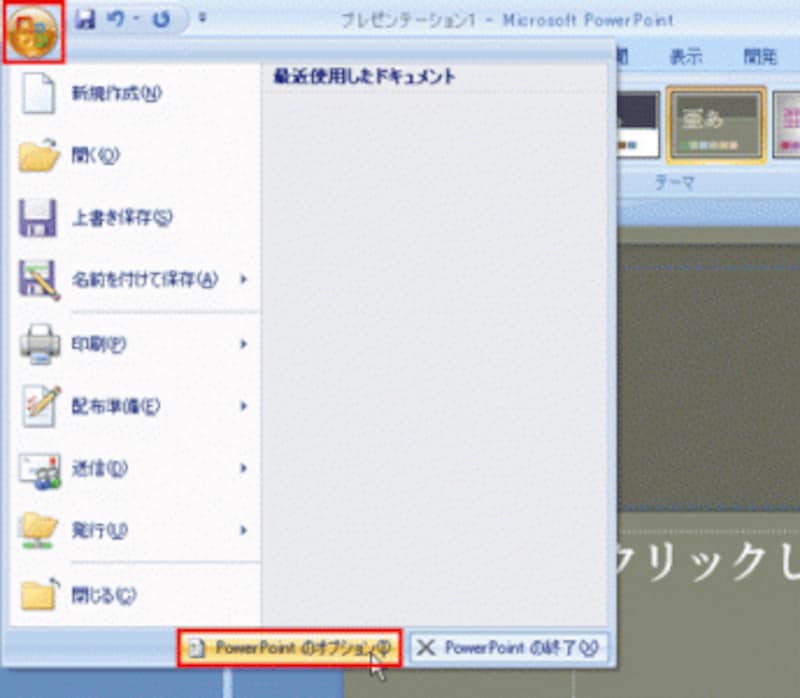Select the 新規作成(N) menu entry text

[x=117, y=93]
